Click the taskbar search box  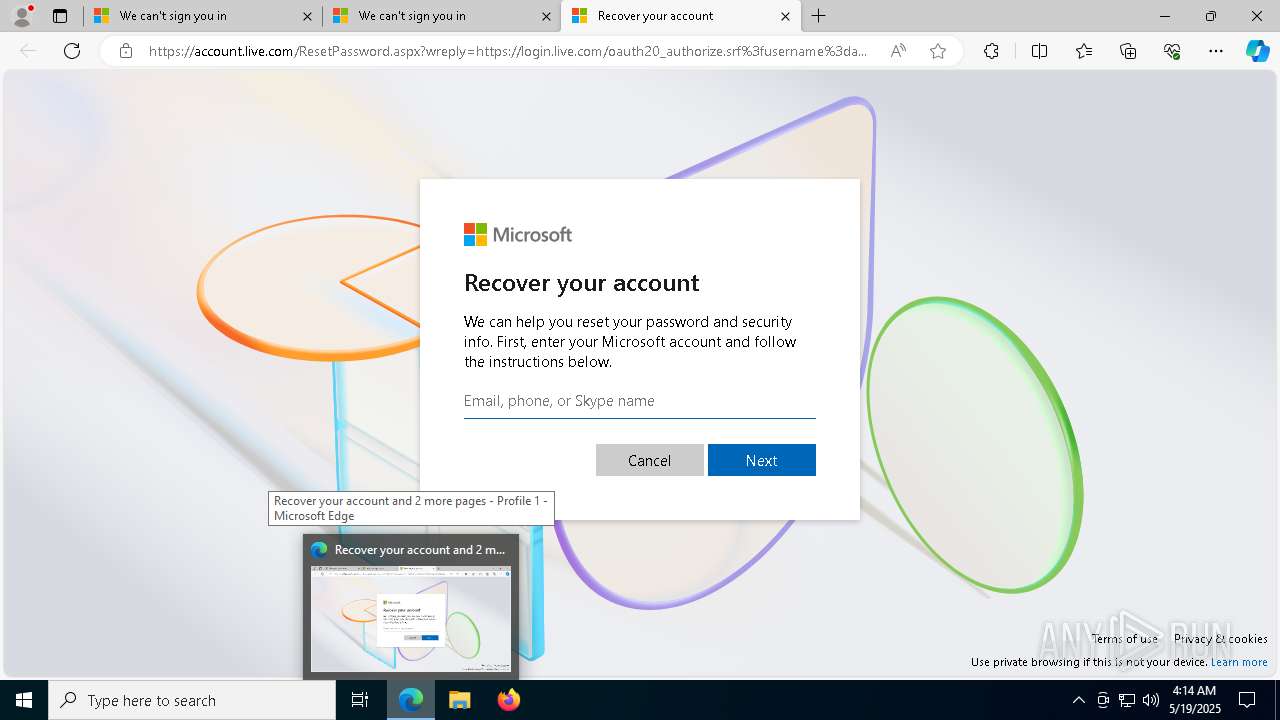click(192, 700)
